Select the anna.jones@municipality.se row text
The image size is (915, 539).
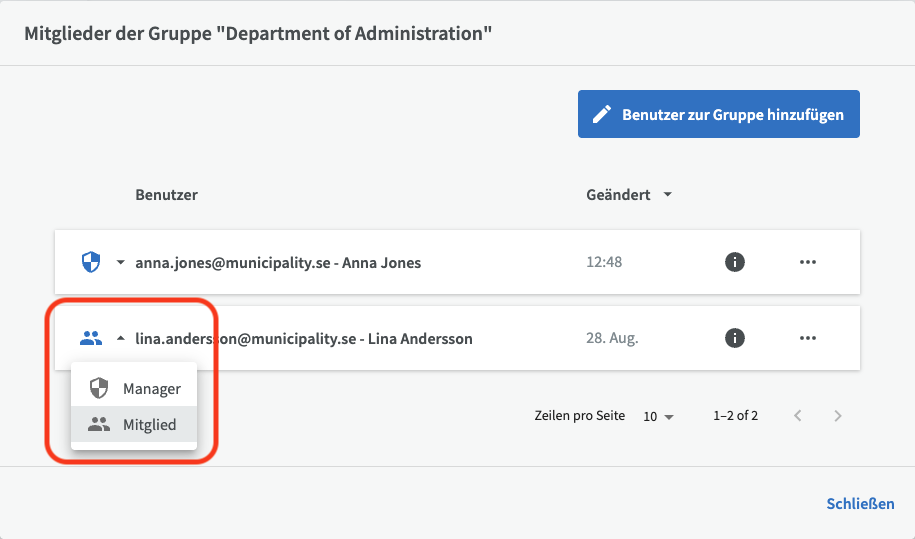point(278,263)
